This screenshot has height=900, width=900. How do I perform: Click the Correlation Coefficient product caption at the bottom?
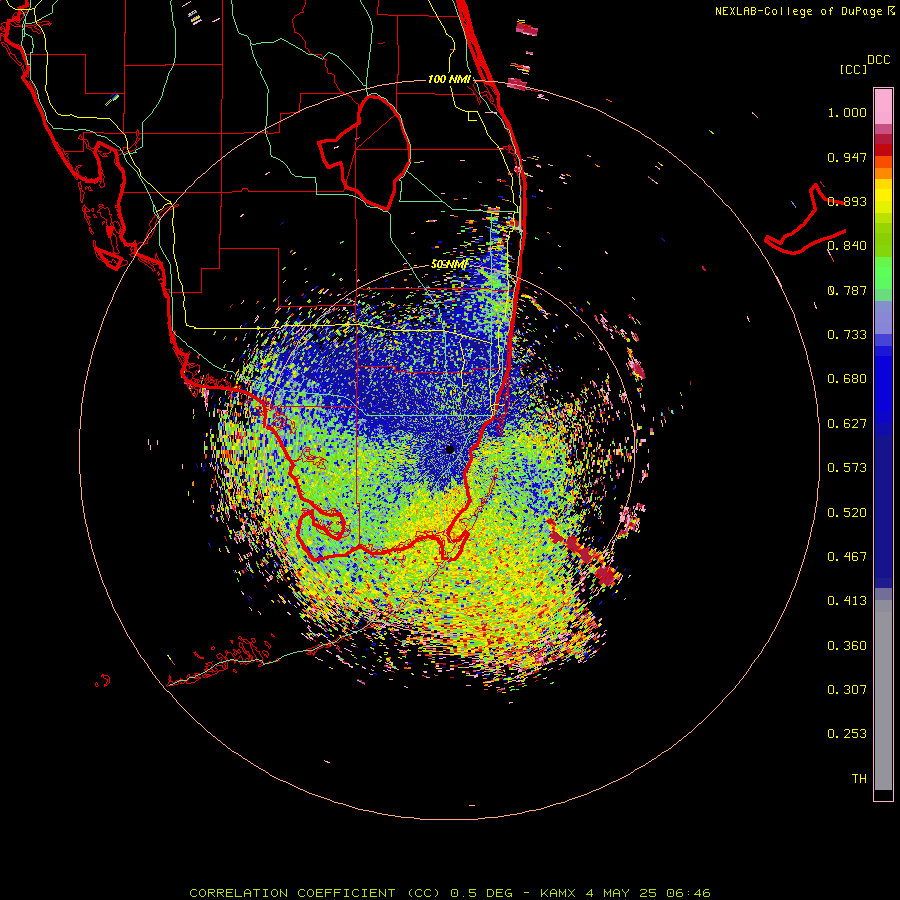[450, 893]
